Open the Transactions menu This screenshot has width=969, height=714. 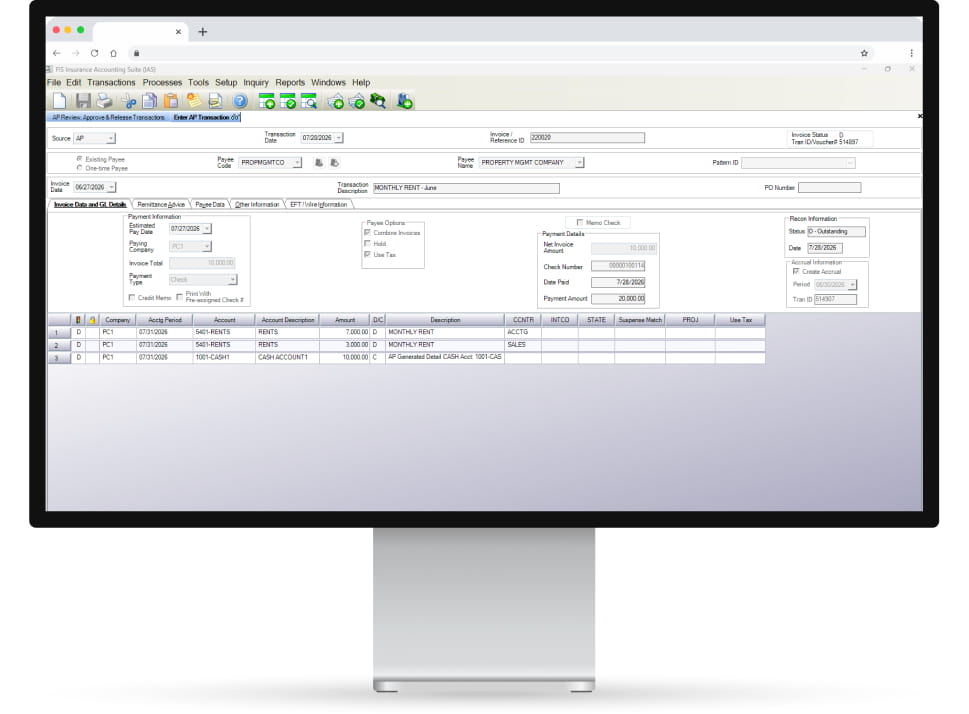coord(111,82)
